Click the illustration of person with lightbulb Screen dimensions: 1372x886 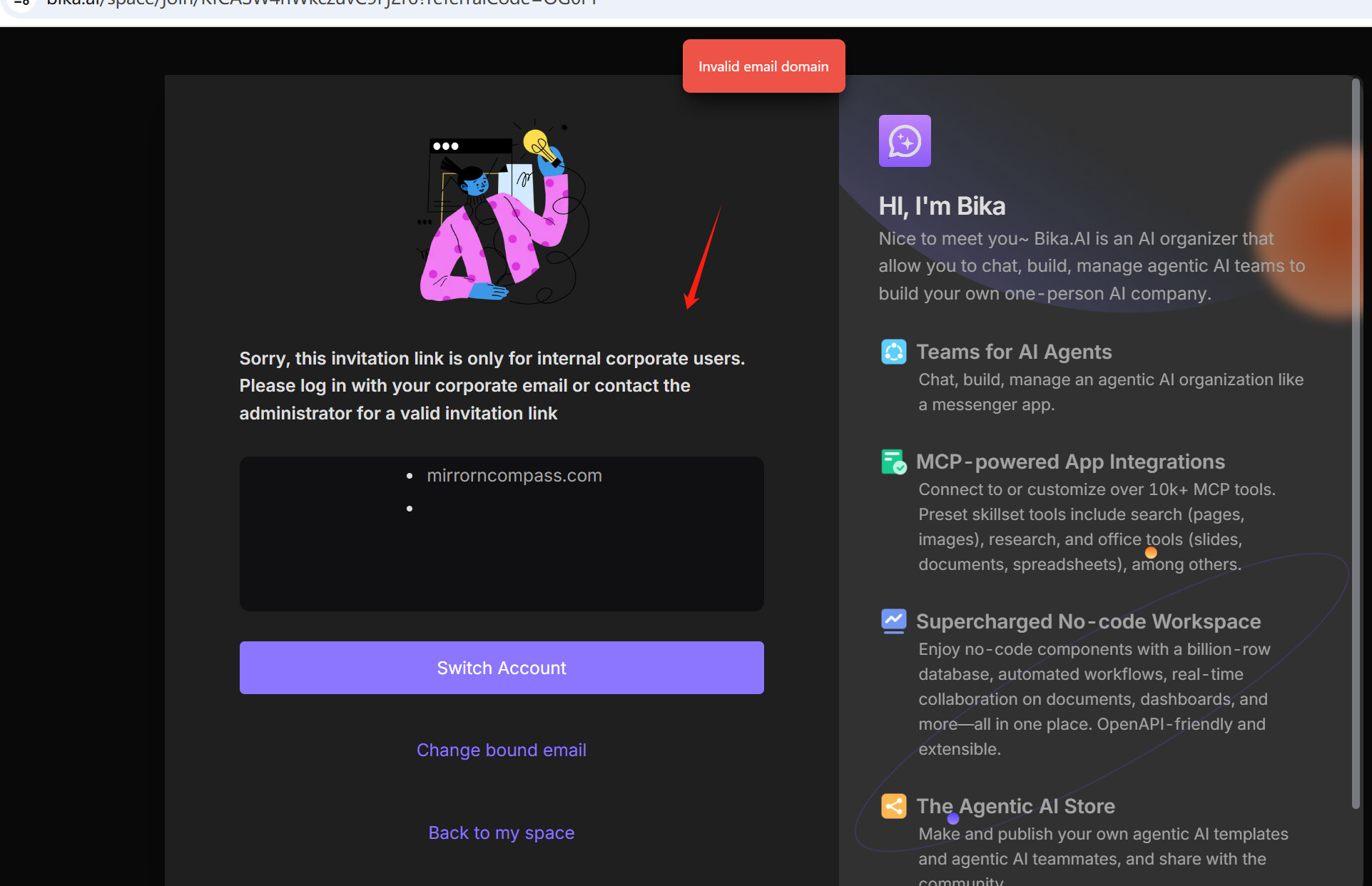pos(502,214)
